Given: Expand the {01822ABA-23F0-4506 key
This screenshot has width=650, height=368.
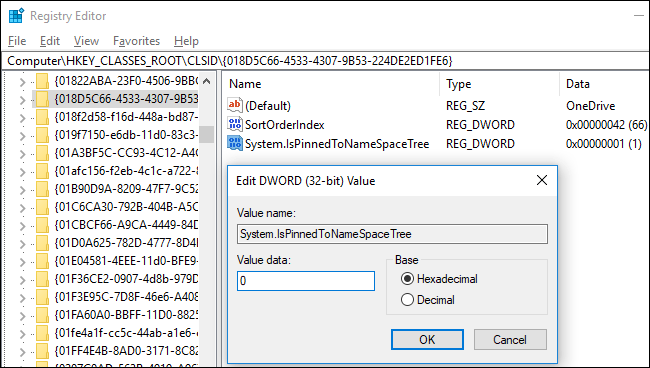Looking at the screenshot, I should click(22, 82).
